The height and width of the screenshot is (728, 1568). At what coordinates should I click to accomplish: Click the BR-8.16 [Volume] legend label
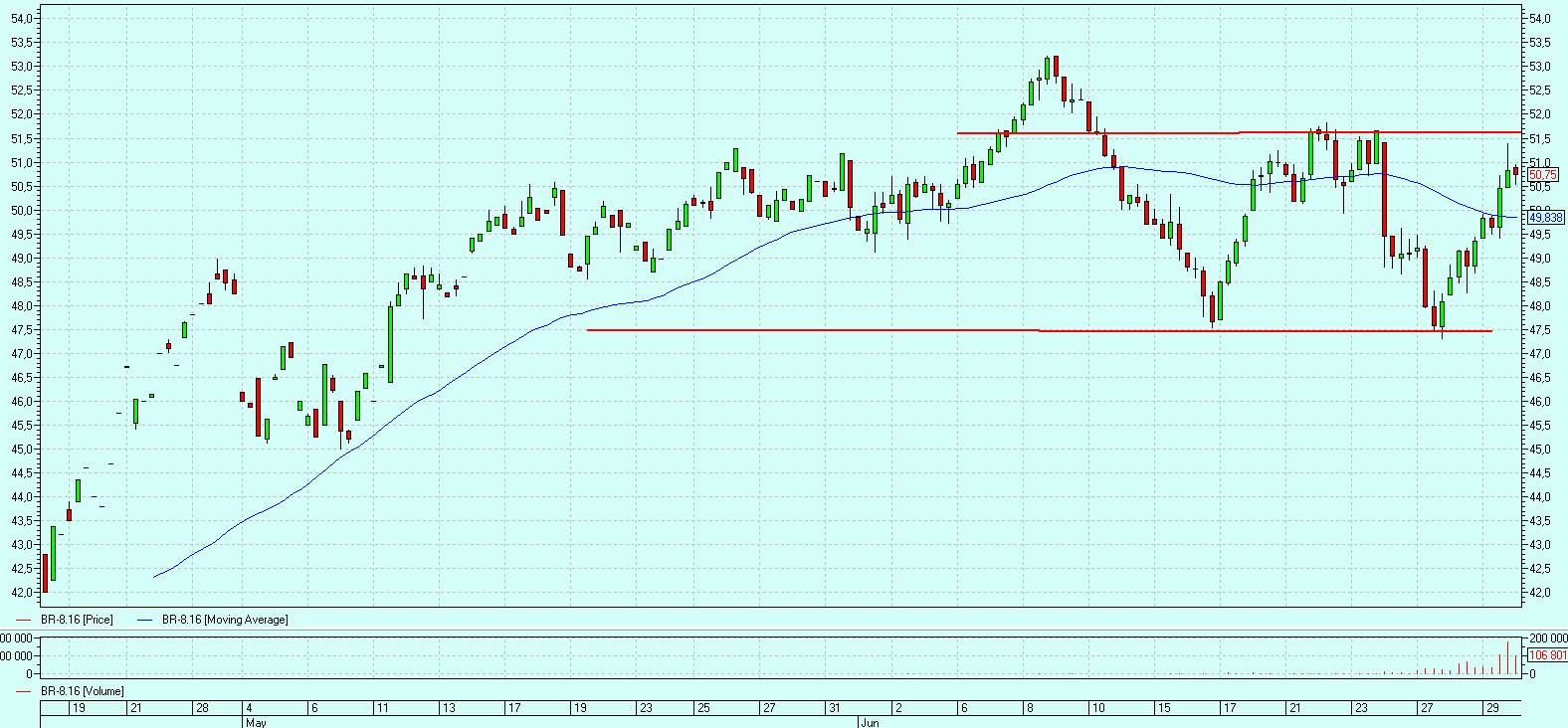coord(83,691)
